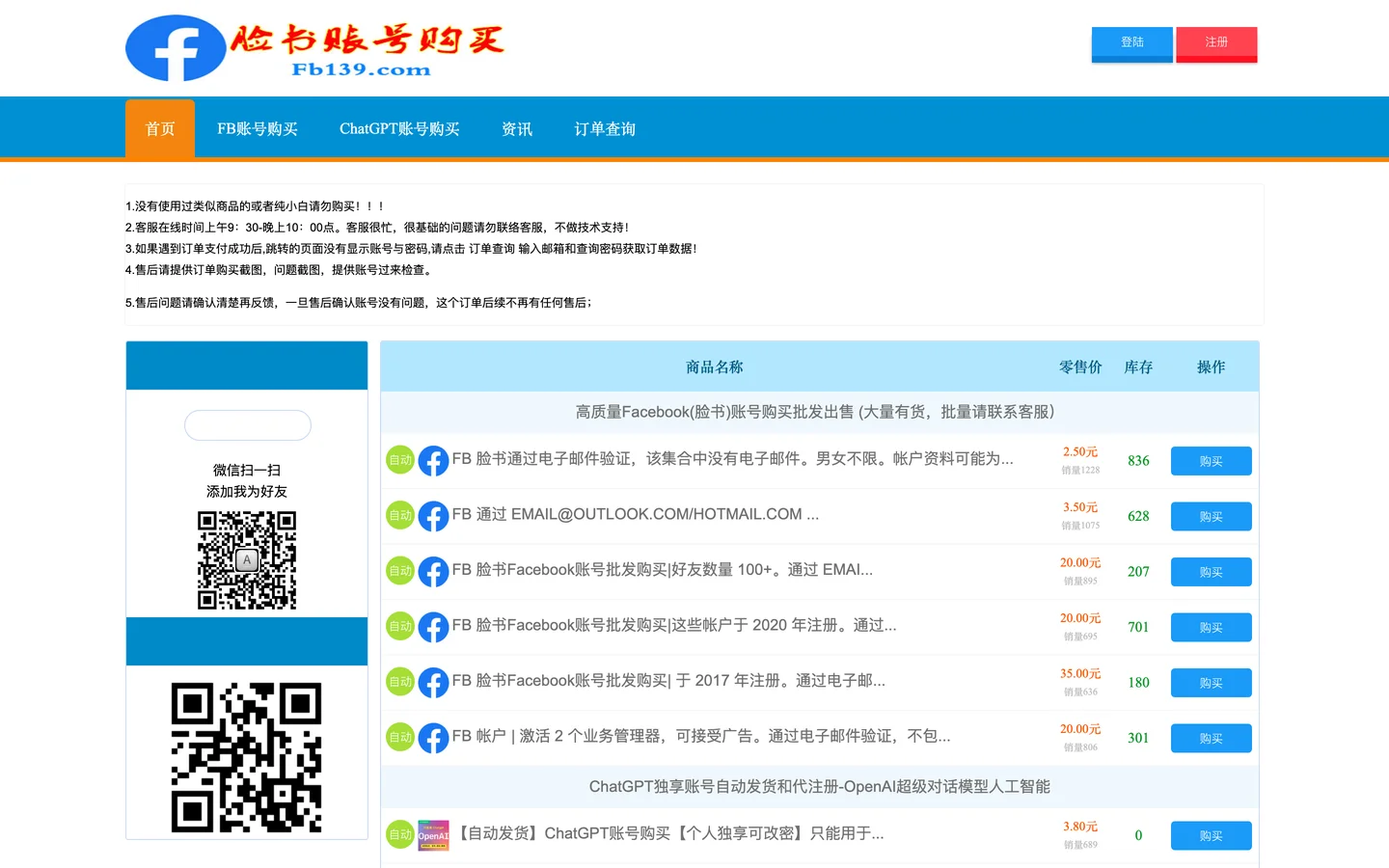
Task: Click the 注册 register button
Action: [x=1216, y=43]
